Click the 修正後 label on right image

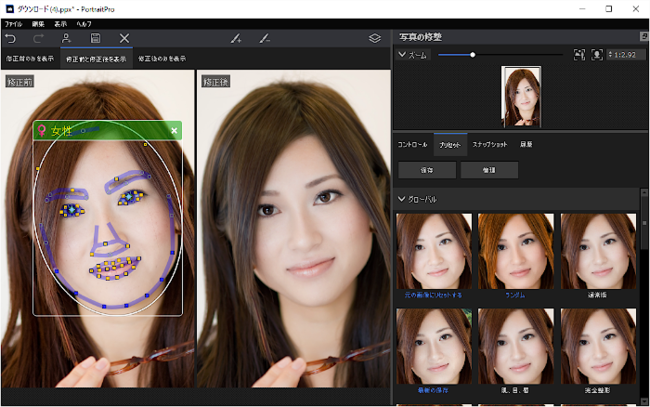coord(216,82)
